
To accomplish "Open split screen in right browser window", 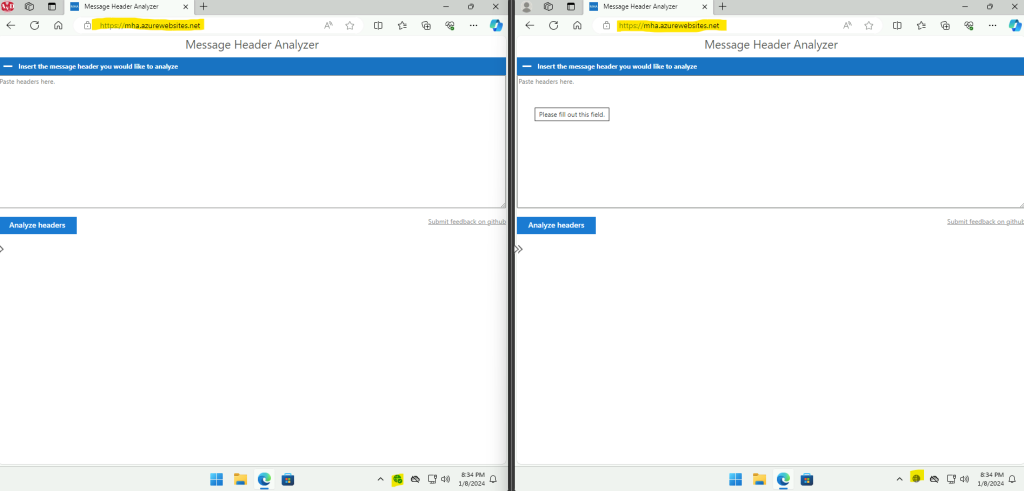I will (x=897, y=25).
